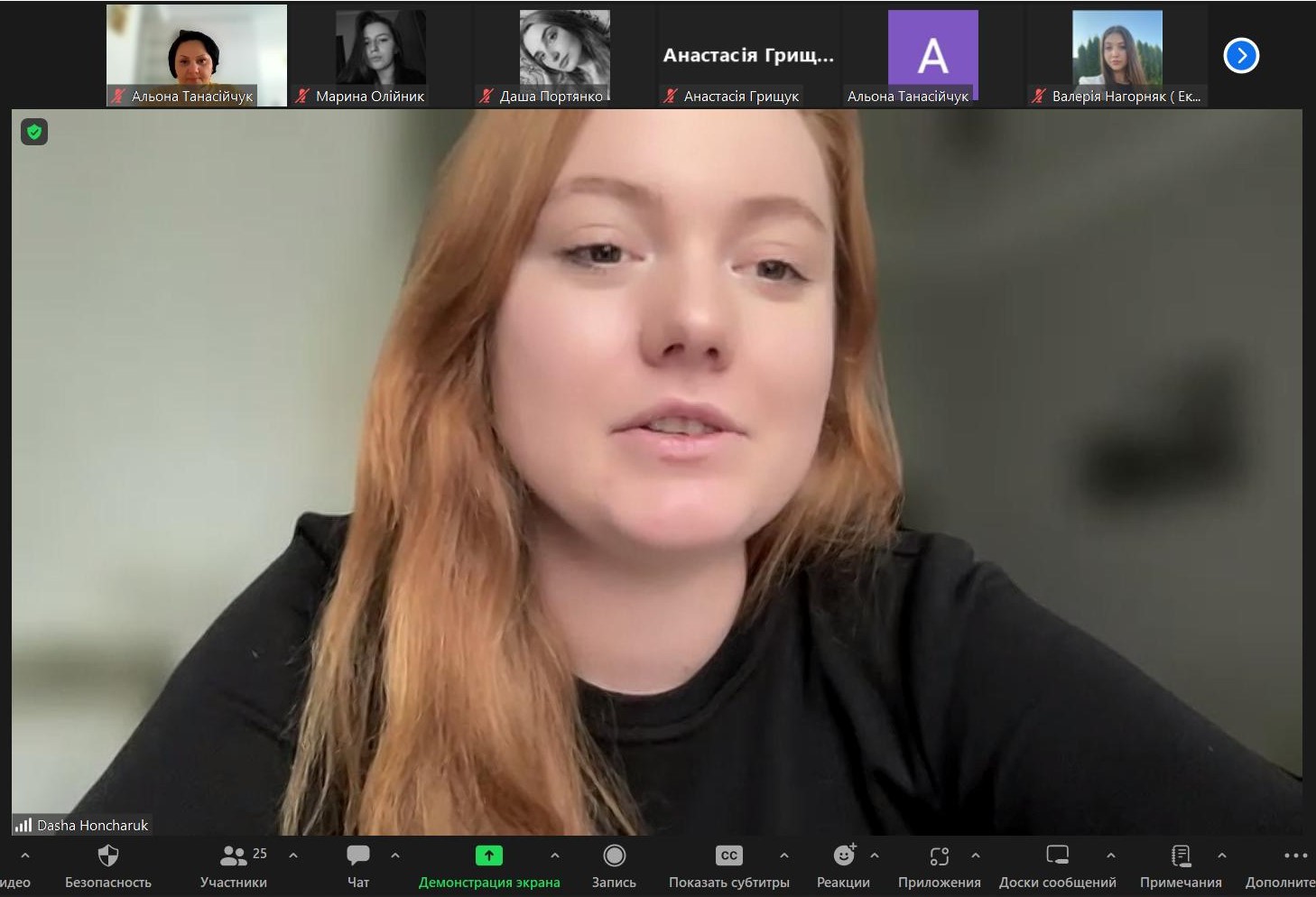Open the Participants (Участники) panel

[234, 855]
